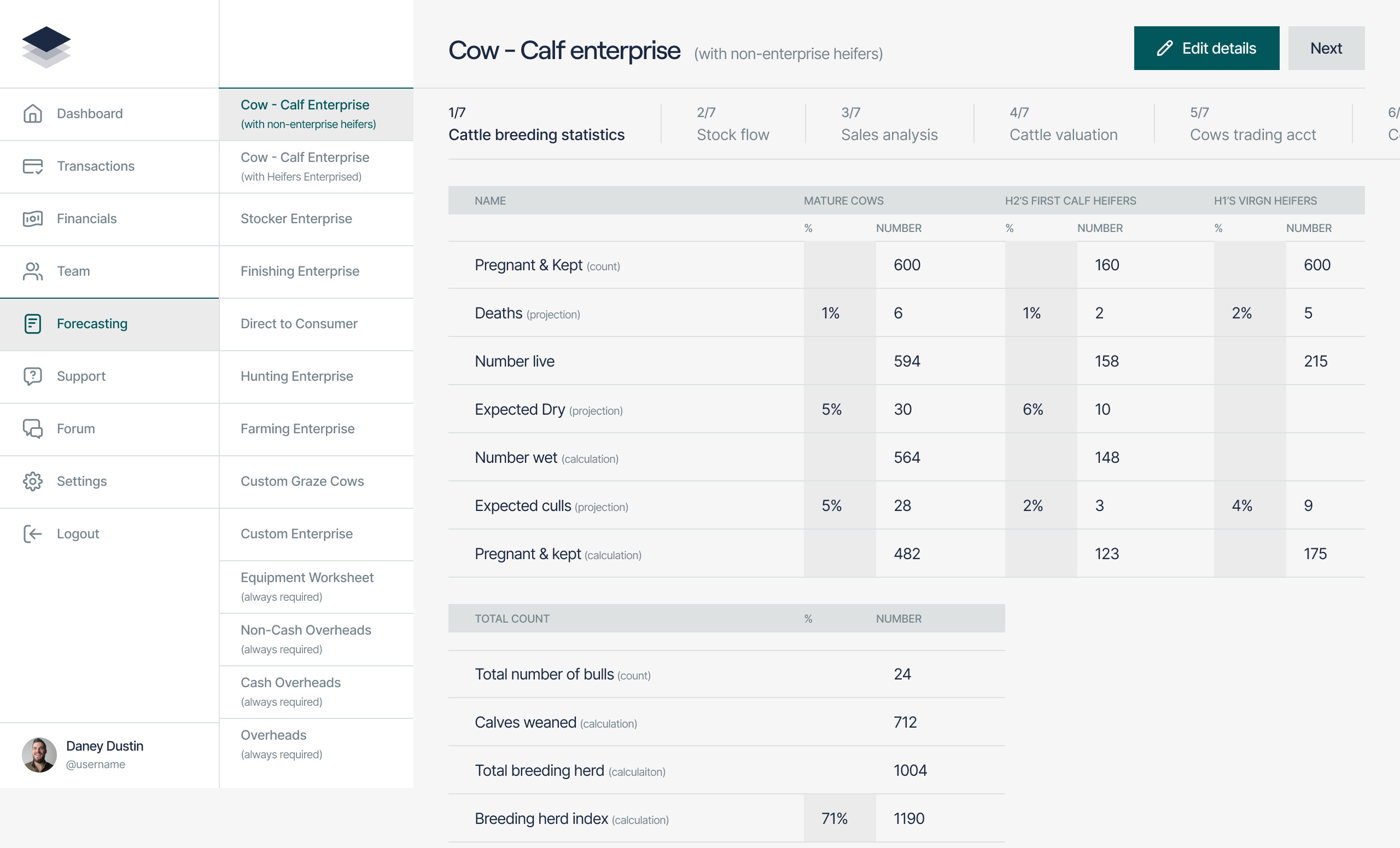This screenshot has height=848, width=1400.
Task: Click the Deaths mature cows 1% cell
Action: pyautogui.click(x=830, y=313)
